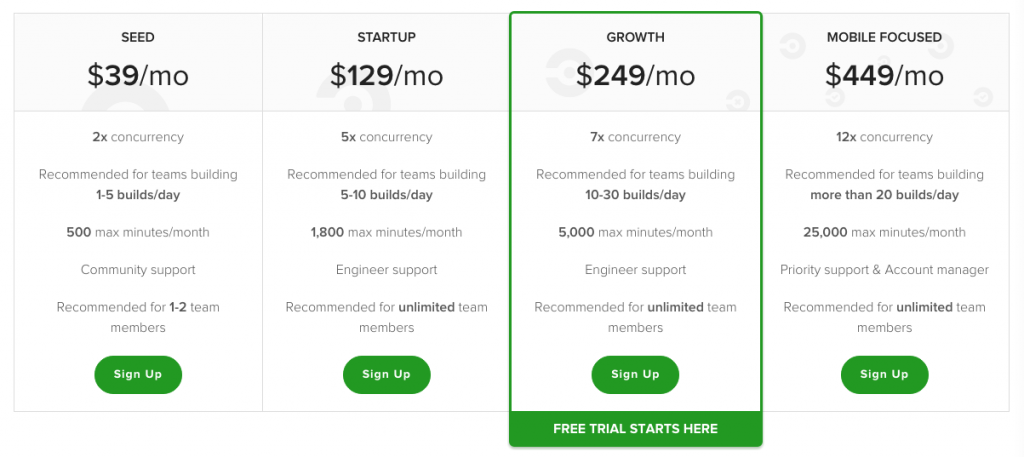
Task: Click Community support in Seed plan
Action: pos(138,270)
